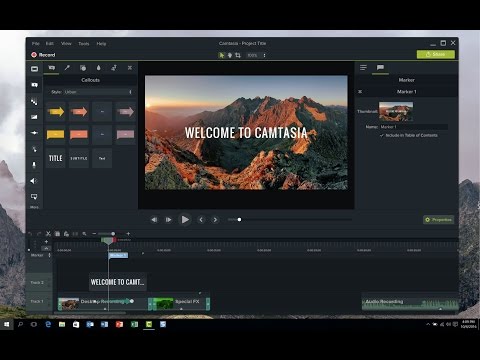Open the Animations arrow sidebar icon
Image resolution: width=480 pixels, height=360 pixels.
pyautogui.click(x=34, y=133)
